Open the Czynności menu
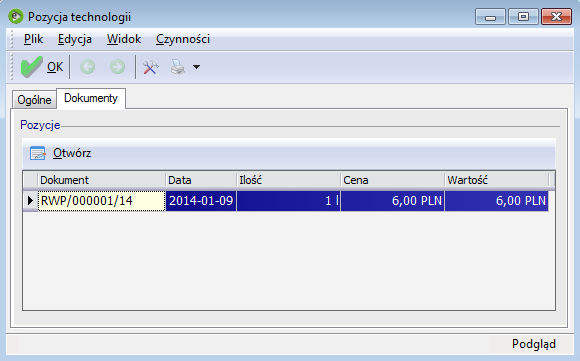 (183, 39)
